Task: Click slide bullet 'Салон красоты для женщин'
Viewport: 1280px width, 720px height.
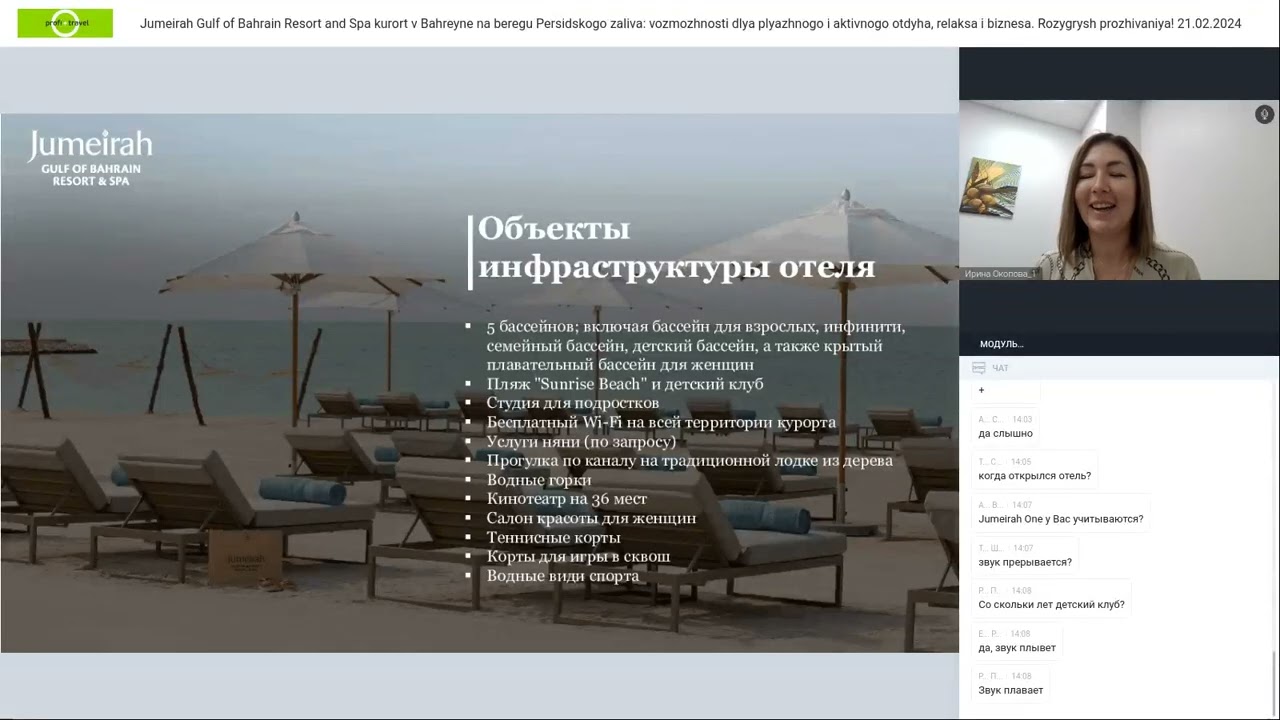Action: click(591, 518)
